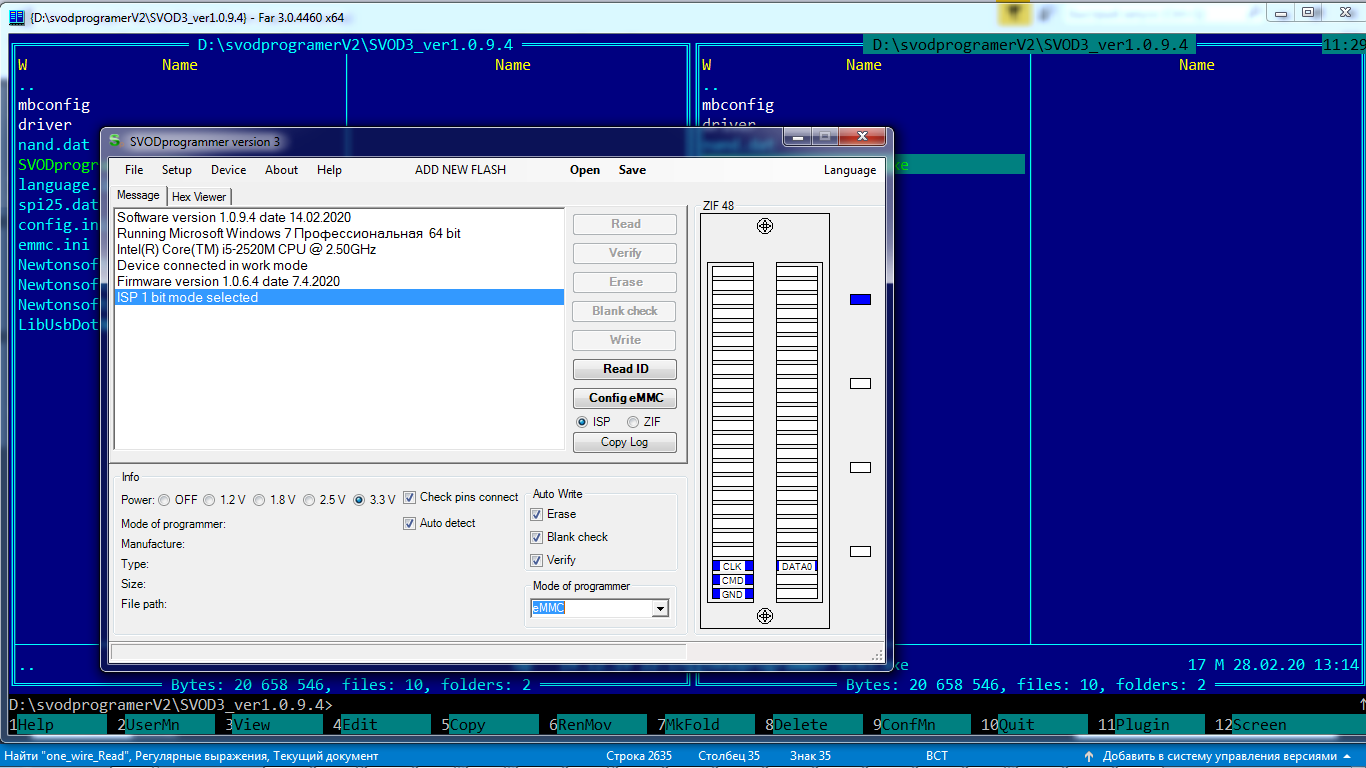Select mbconfig folder in right Far panel
Screen dimensions: 1366x768
(738, 105)
